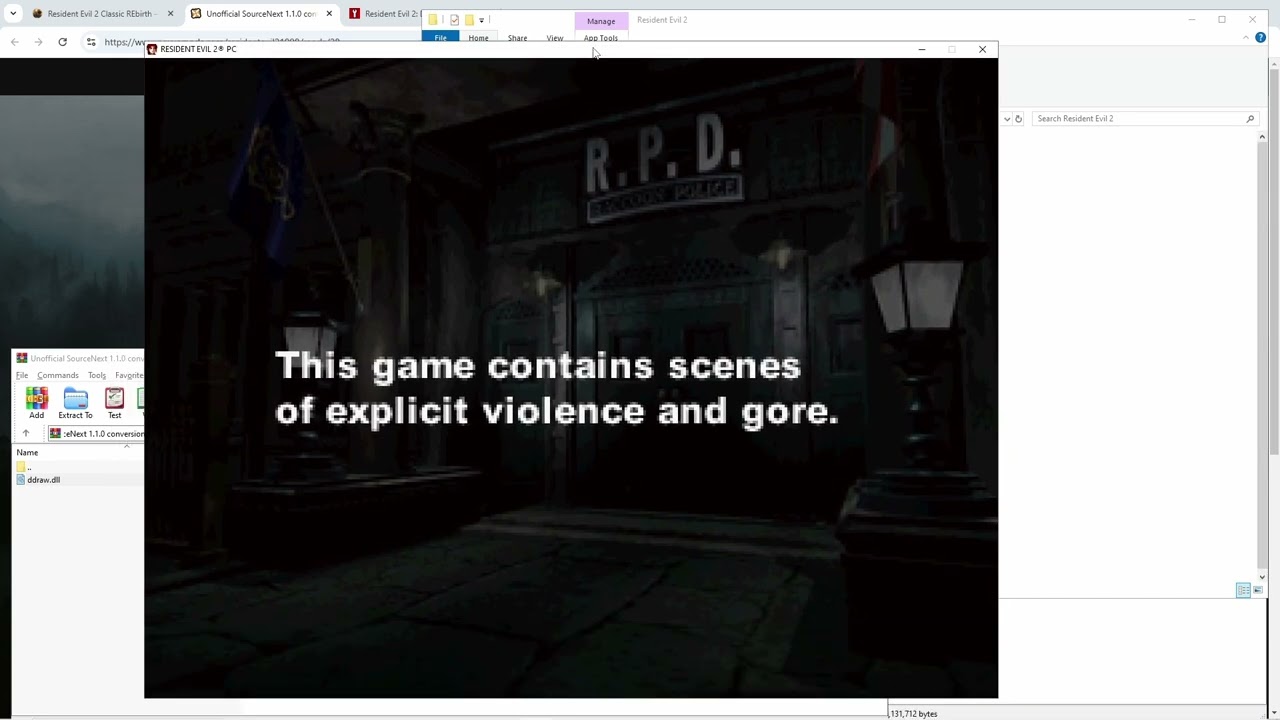
Task: Switch to Unofficial SourceNext 1.1.0 tab
Action: tap(261, 14)
